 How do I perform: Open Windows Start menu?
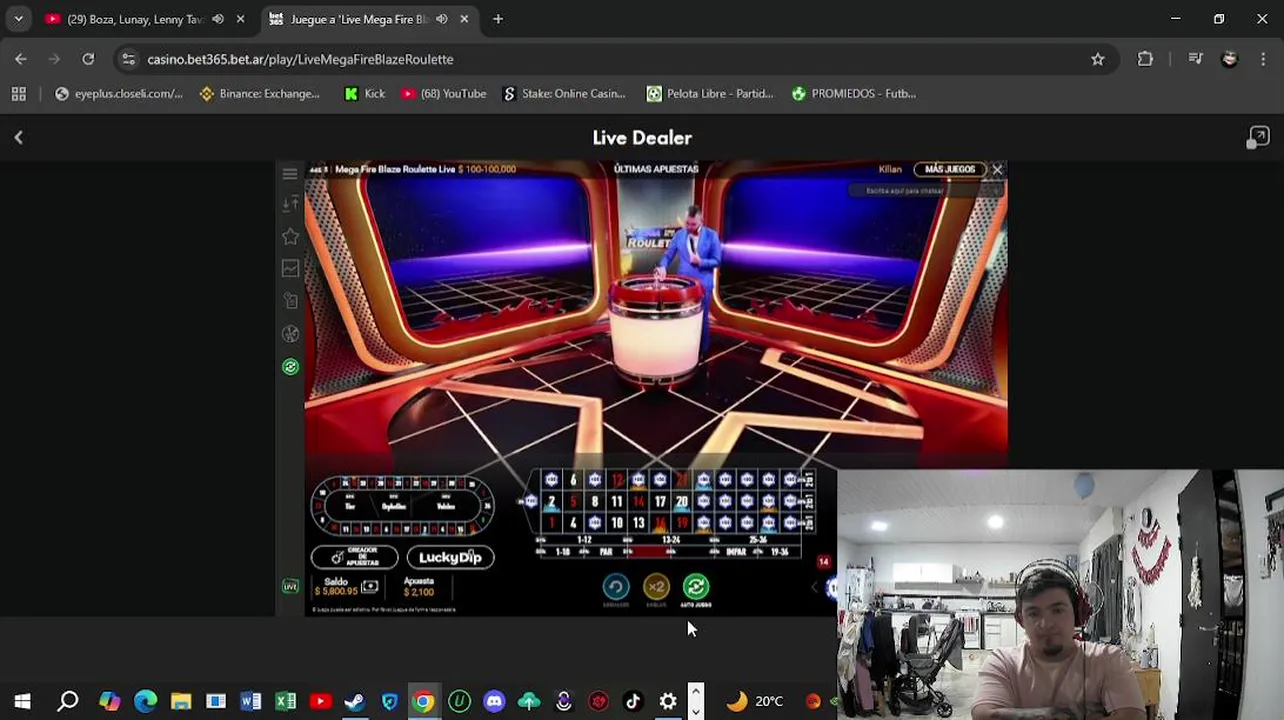click(x=22, y=701)
